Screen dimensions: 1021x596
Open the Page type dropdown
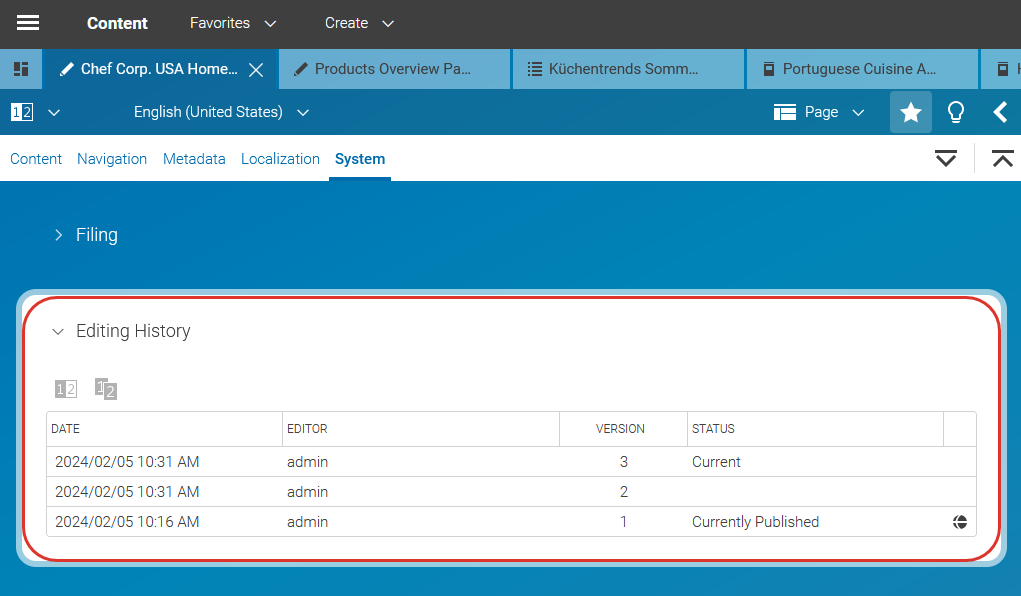[819, 112]
